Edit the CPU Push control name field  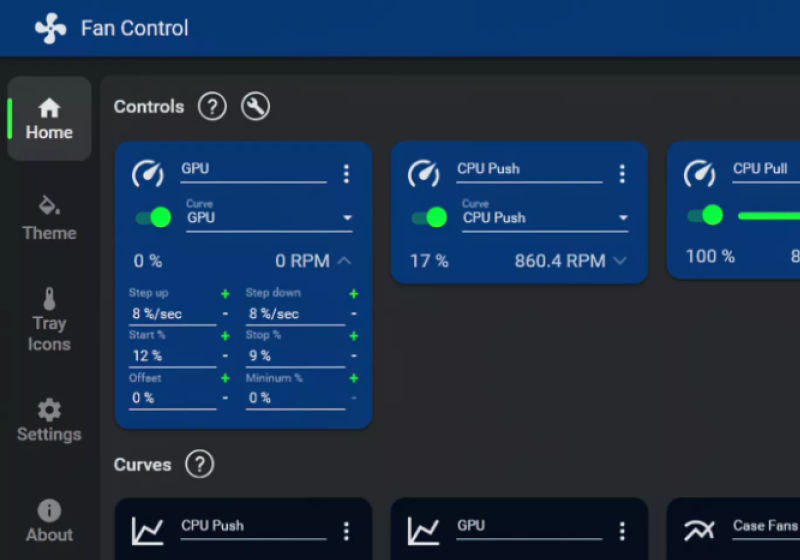point(530,171)
